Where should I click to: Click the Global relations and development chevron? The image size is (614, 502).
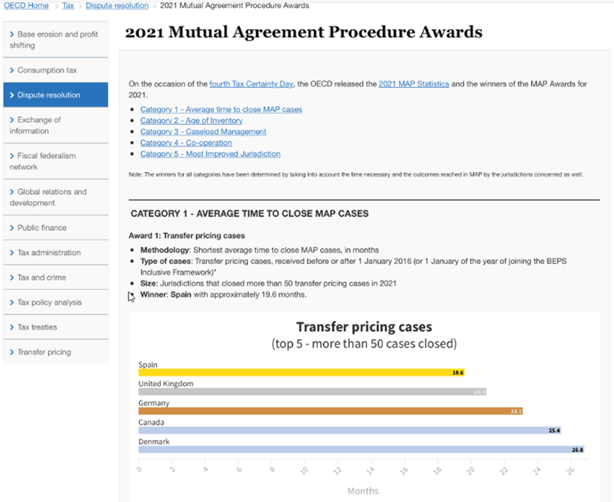click(9, 192)
